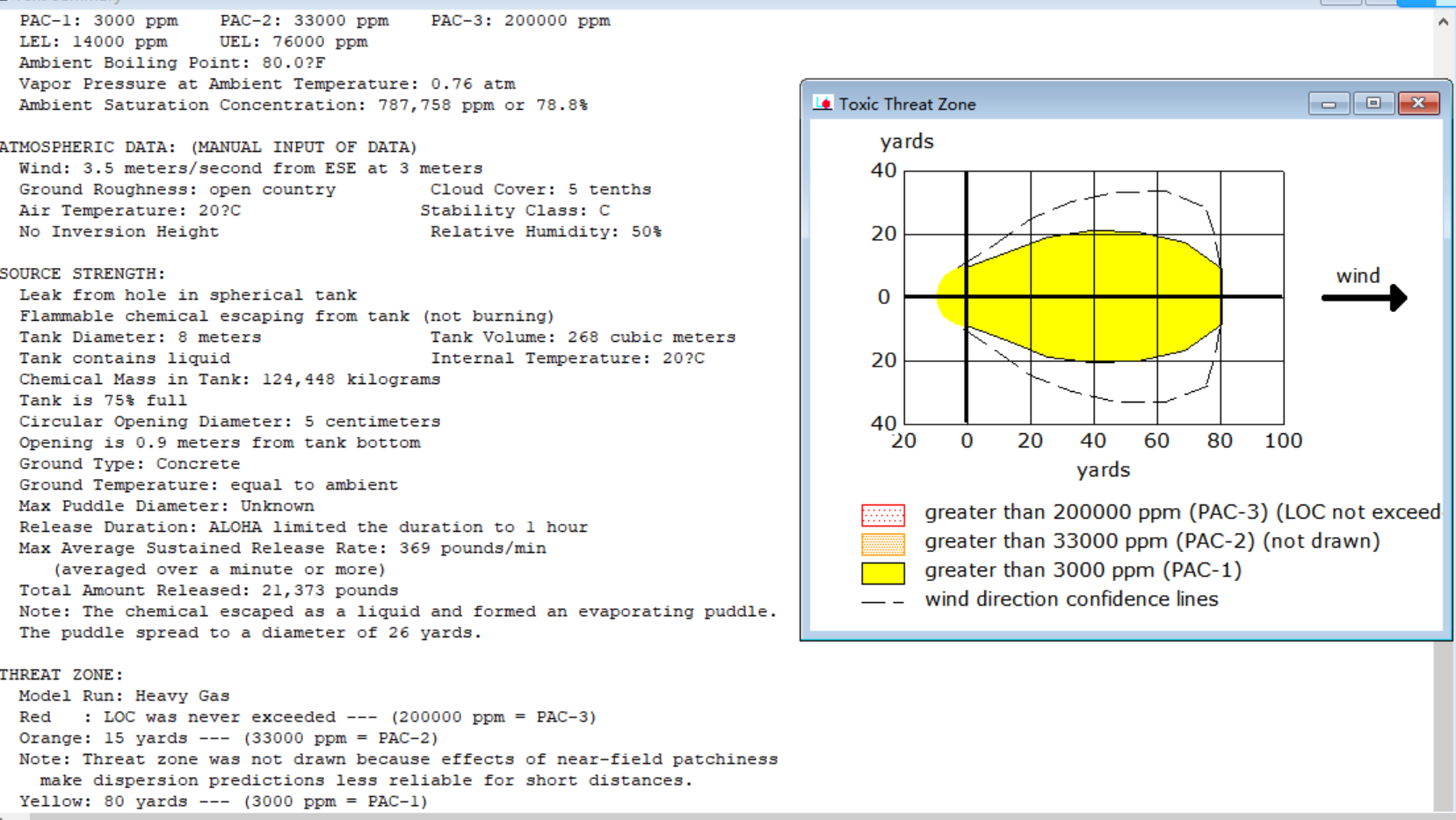Click the 'THREAT ZONE:' heading

click(62, 674)
